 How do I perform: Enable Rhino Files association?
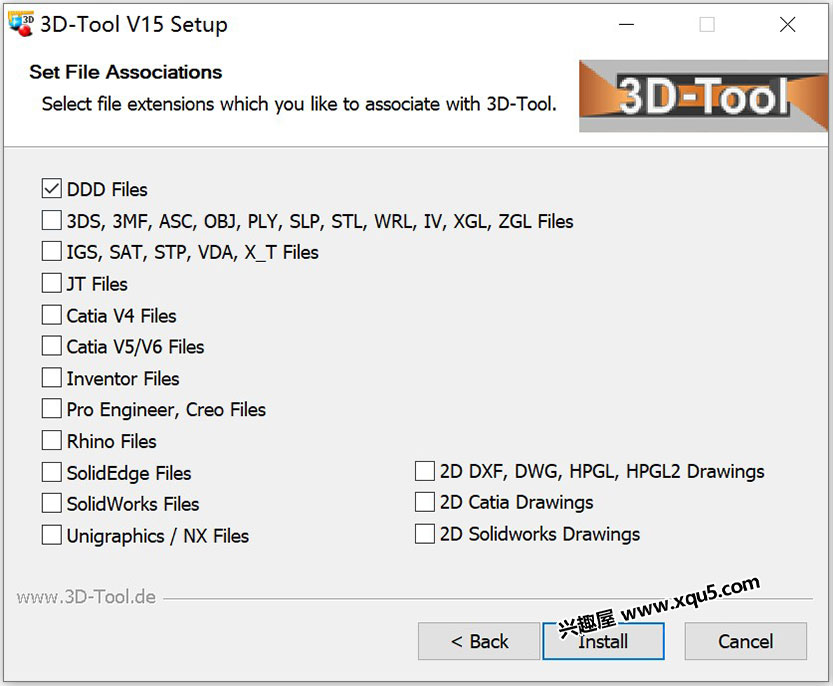pyautogui.click(x=52, y=441)
